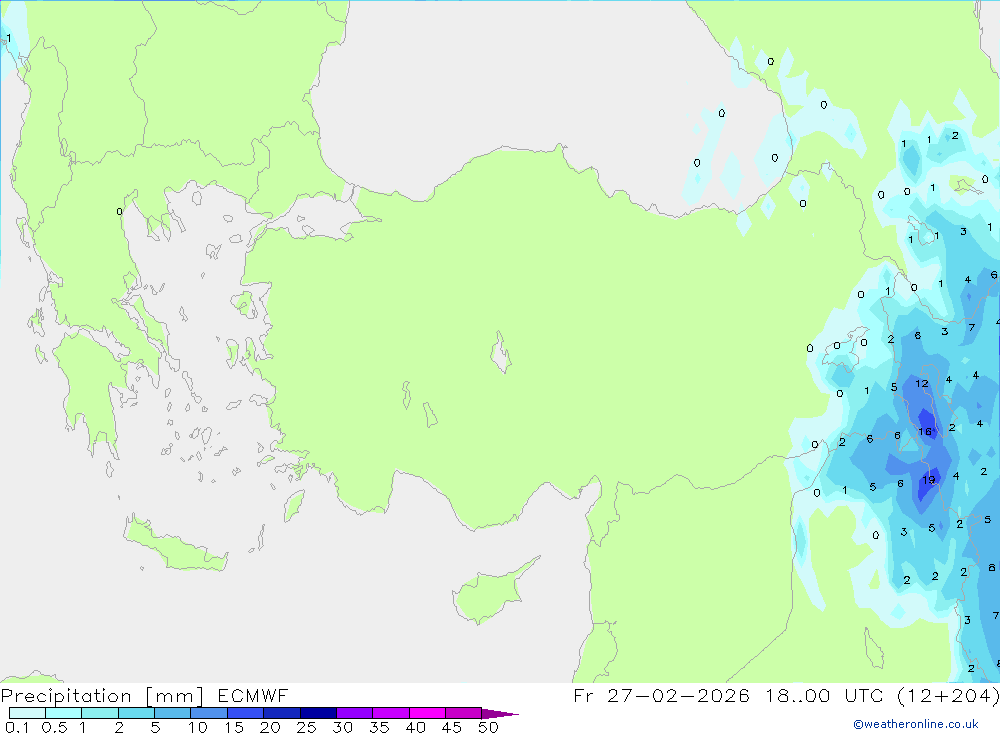Click the lightest cyan 0.1–0.5 legend swatch
Image resolution: width=1000 pixels, height=733 pixels.
(x=27, y=713)
